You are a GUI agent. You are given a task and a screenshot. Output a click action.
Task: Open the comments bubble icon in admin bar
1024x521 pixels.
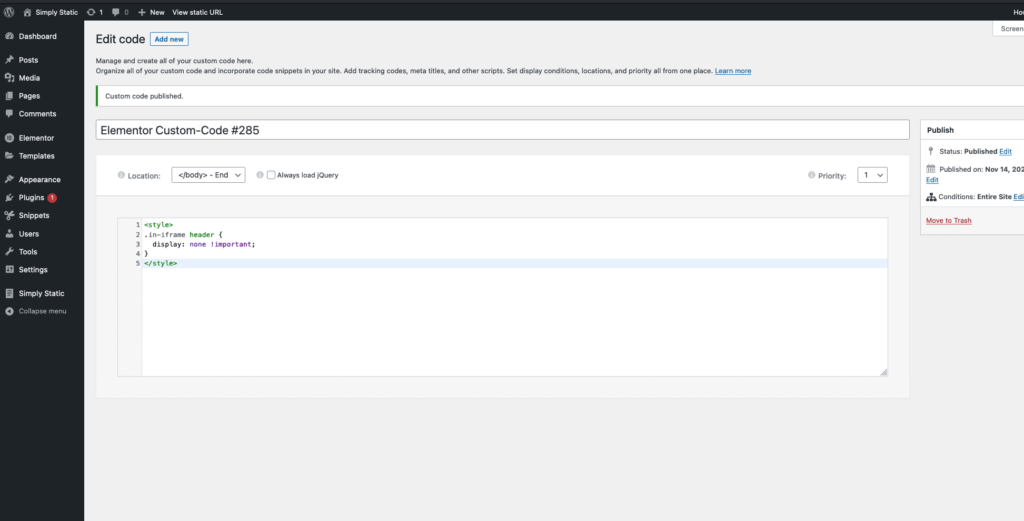[116, 12]
